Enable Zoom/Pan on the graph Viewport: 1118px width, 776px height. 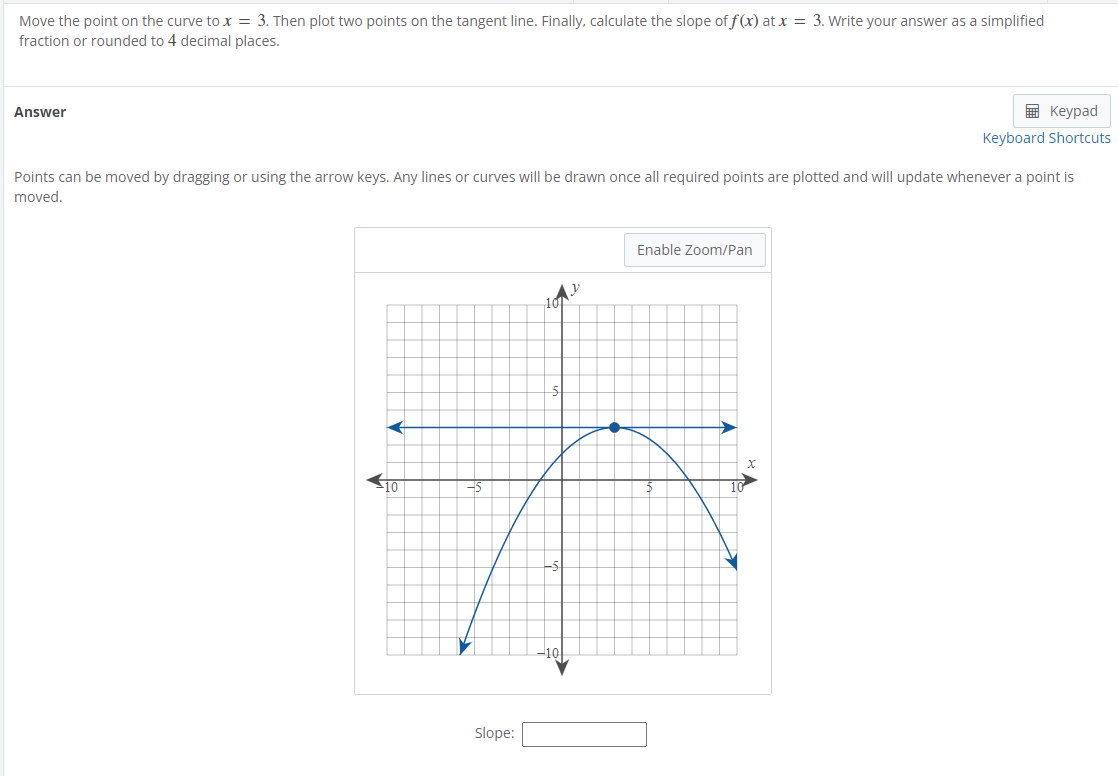694,249
